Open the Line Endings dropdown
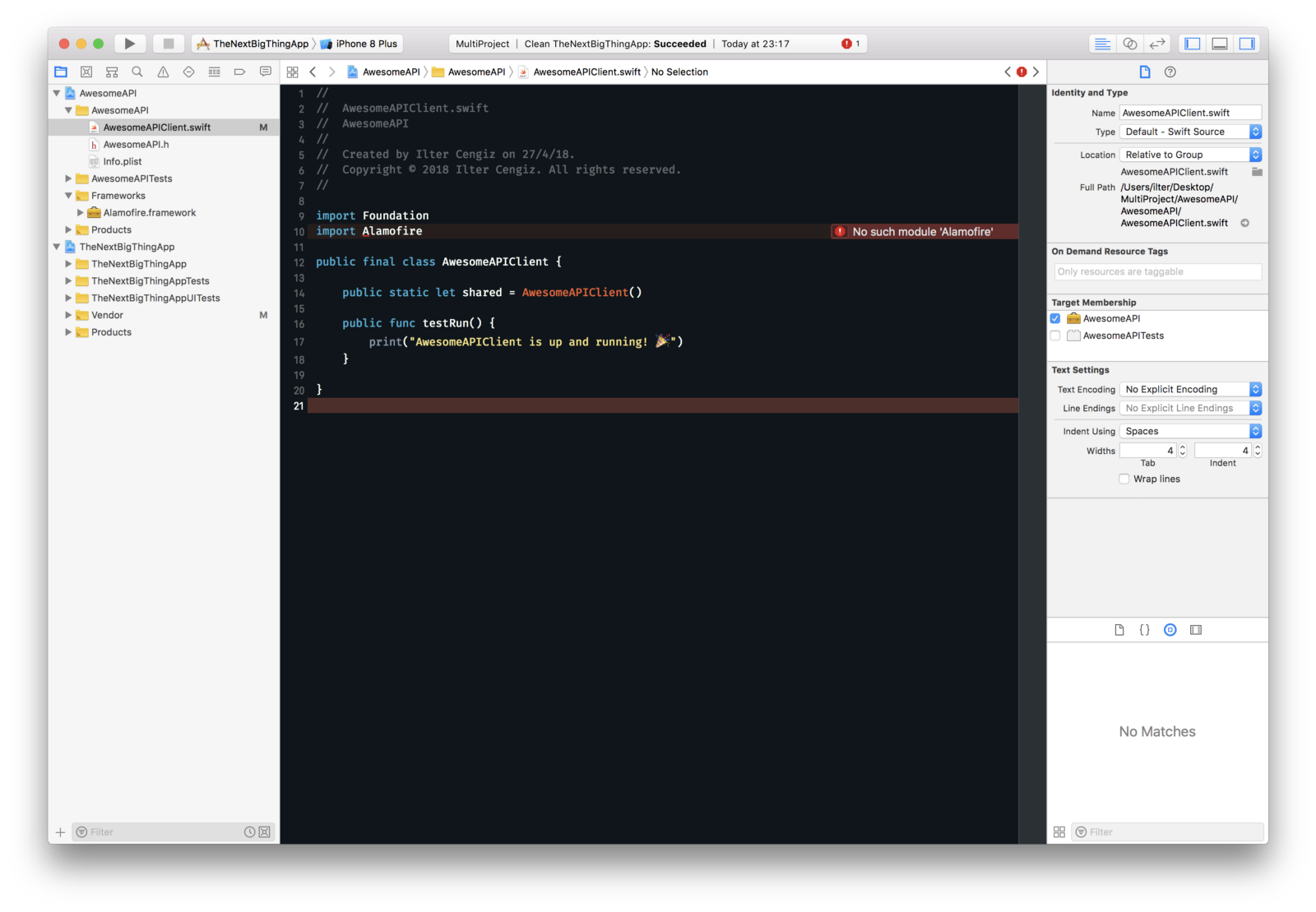The image size is (1316, 912). tap(1190, 408)
